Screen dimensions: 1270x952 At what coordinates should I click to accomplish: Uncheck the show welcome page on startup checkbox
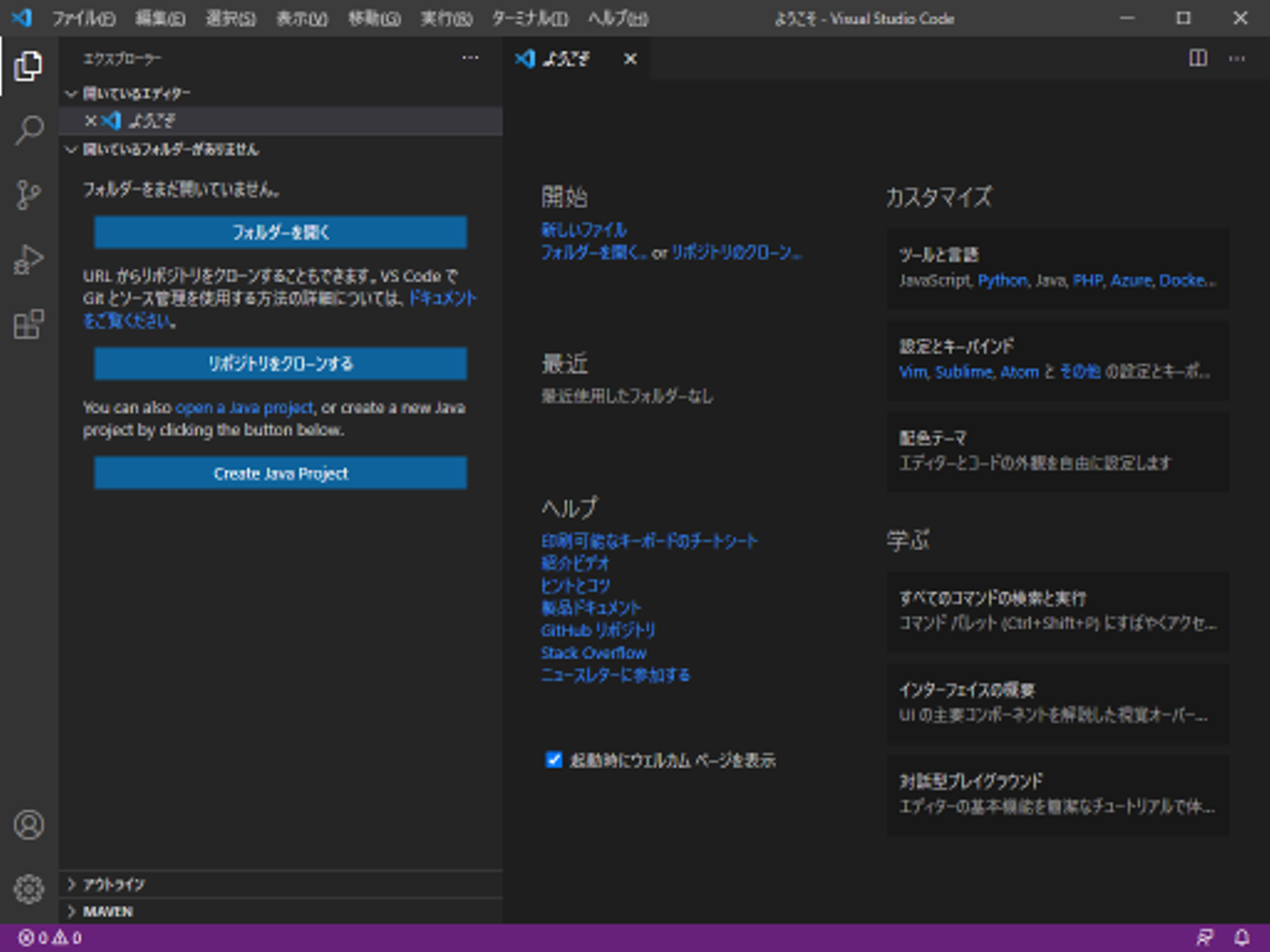coord(554,760)
